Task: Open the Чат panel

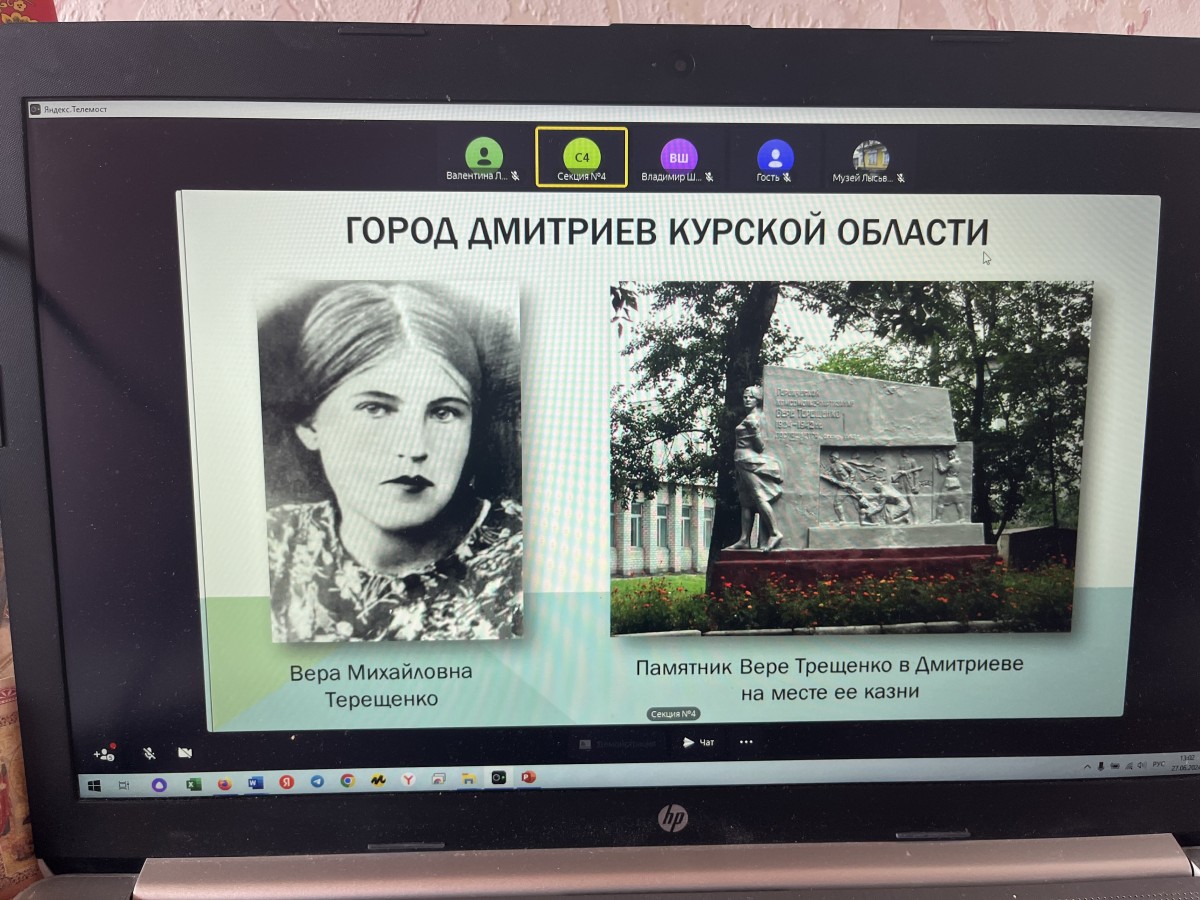Action: [x=698, y=742]
